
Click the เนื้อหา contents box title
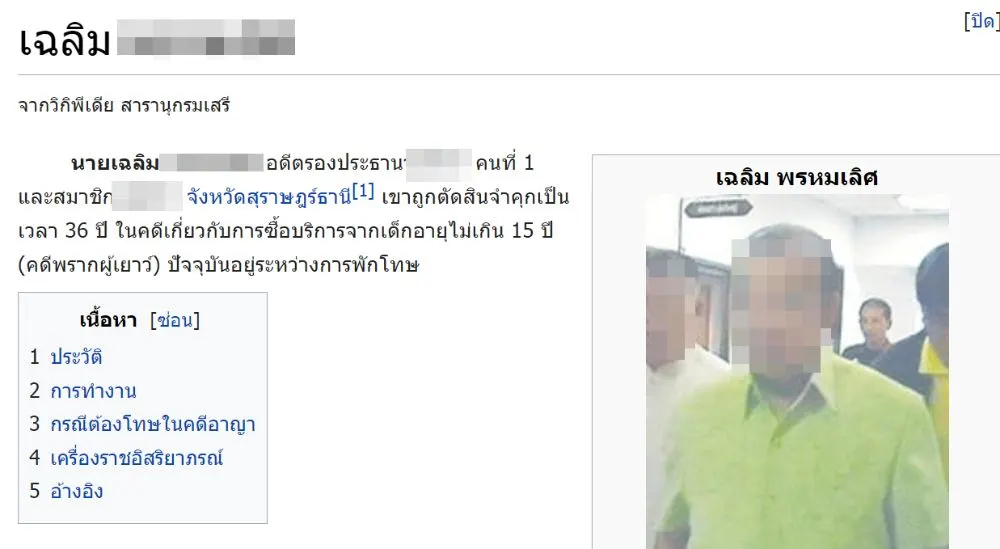pos(108,319)
